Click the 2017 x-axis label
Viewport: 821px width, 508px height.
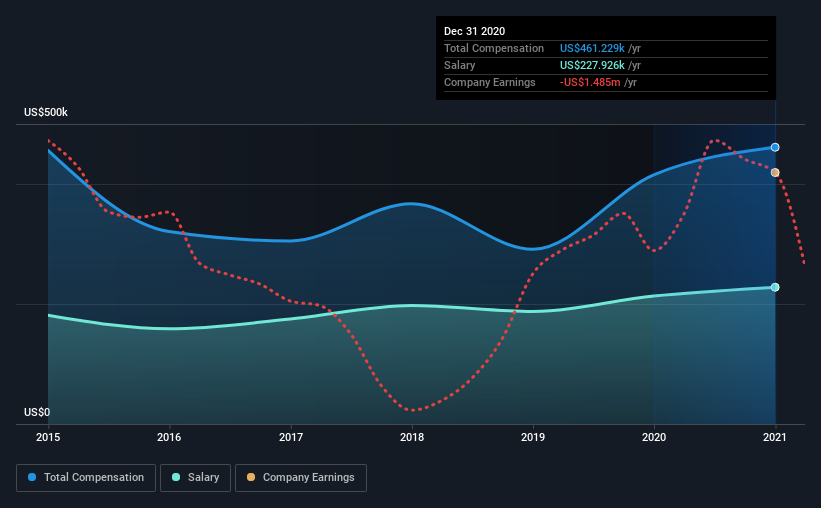291,437
